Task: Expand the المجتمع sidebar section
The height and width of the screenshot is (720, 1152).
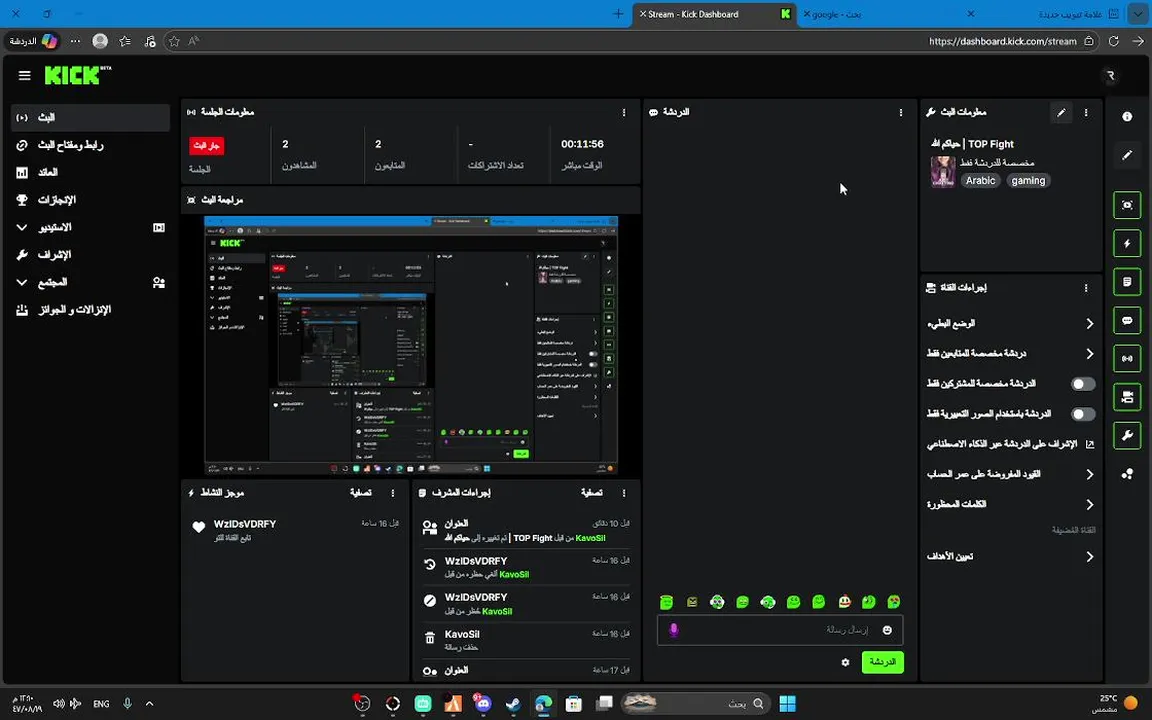Action: coord(90,282)
